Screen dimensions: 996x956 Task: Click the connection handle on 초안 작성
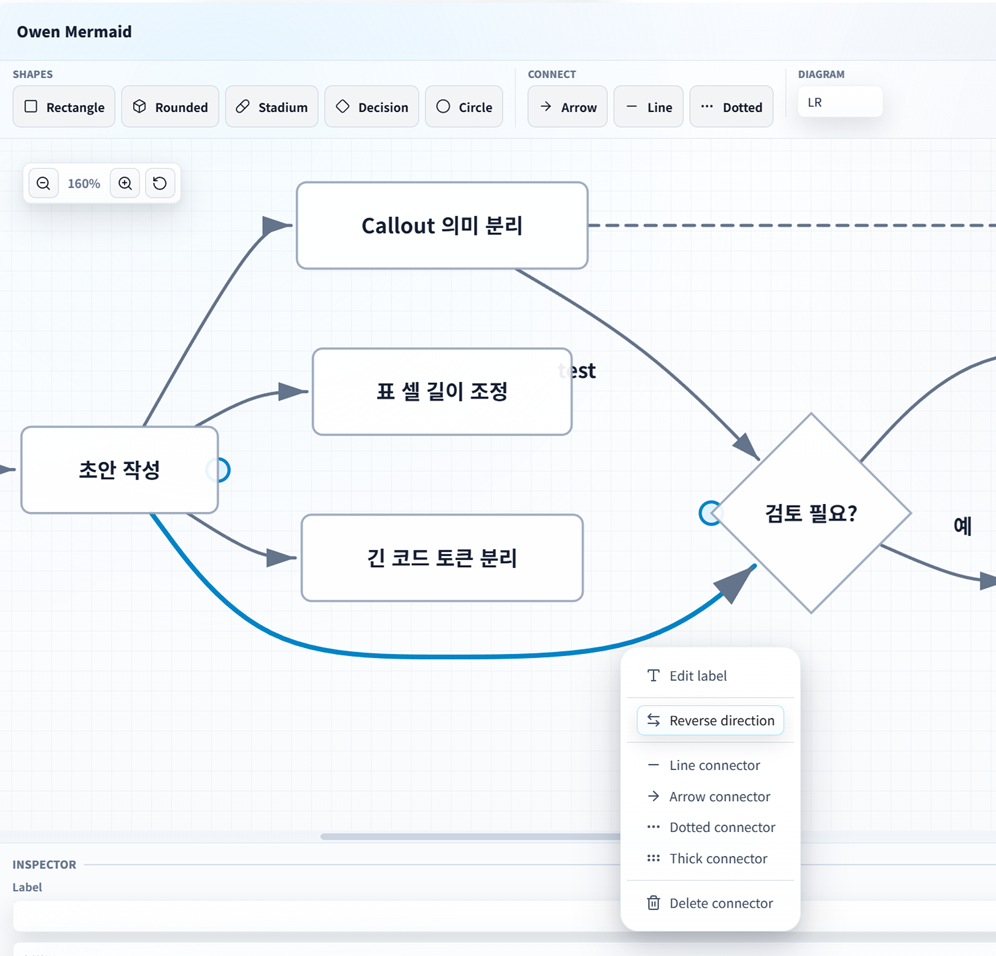pyautogui.click(x=219, y=470)
